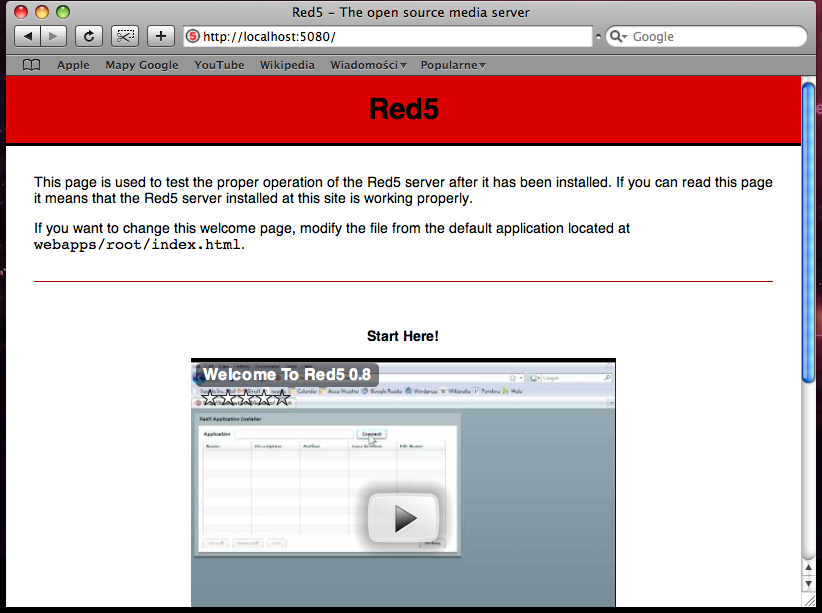Open the bookmarks book icon
Image resolution: width=822 pixels, height=613 pixels.
coord(31,65)
